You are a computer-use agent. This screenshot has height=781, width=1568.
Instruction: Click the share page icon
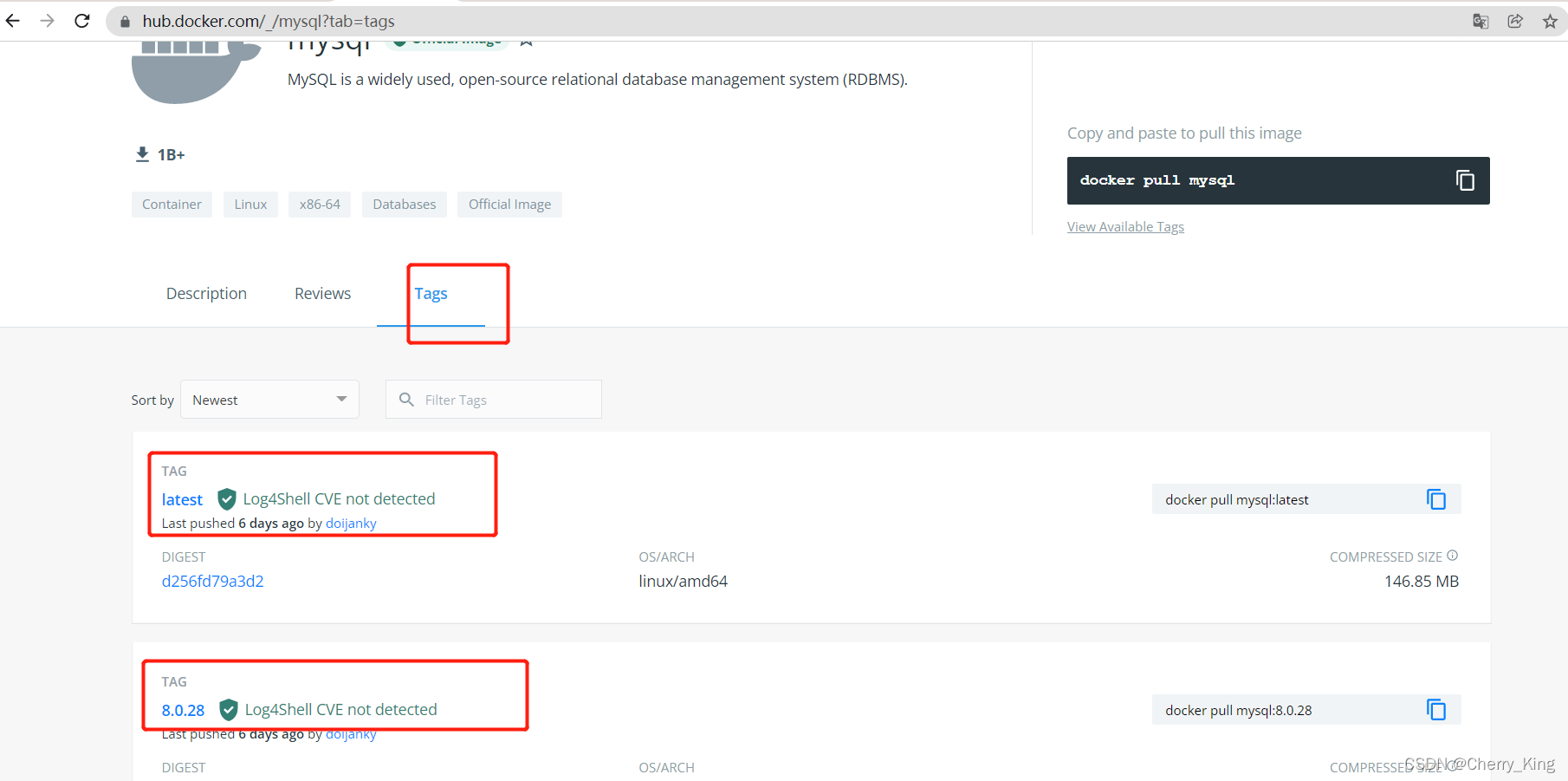(x=1515, y=22)
